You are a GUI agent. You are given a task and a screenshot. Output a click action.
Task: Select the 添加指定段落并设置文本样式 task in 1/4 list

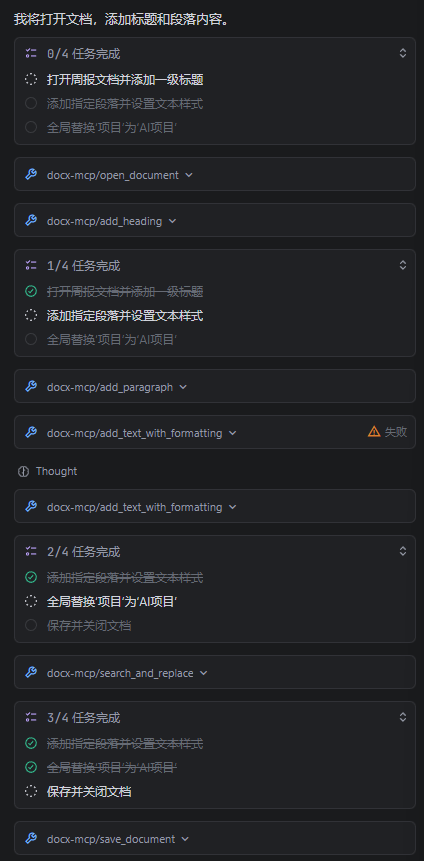point(125,316)
